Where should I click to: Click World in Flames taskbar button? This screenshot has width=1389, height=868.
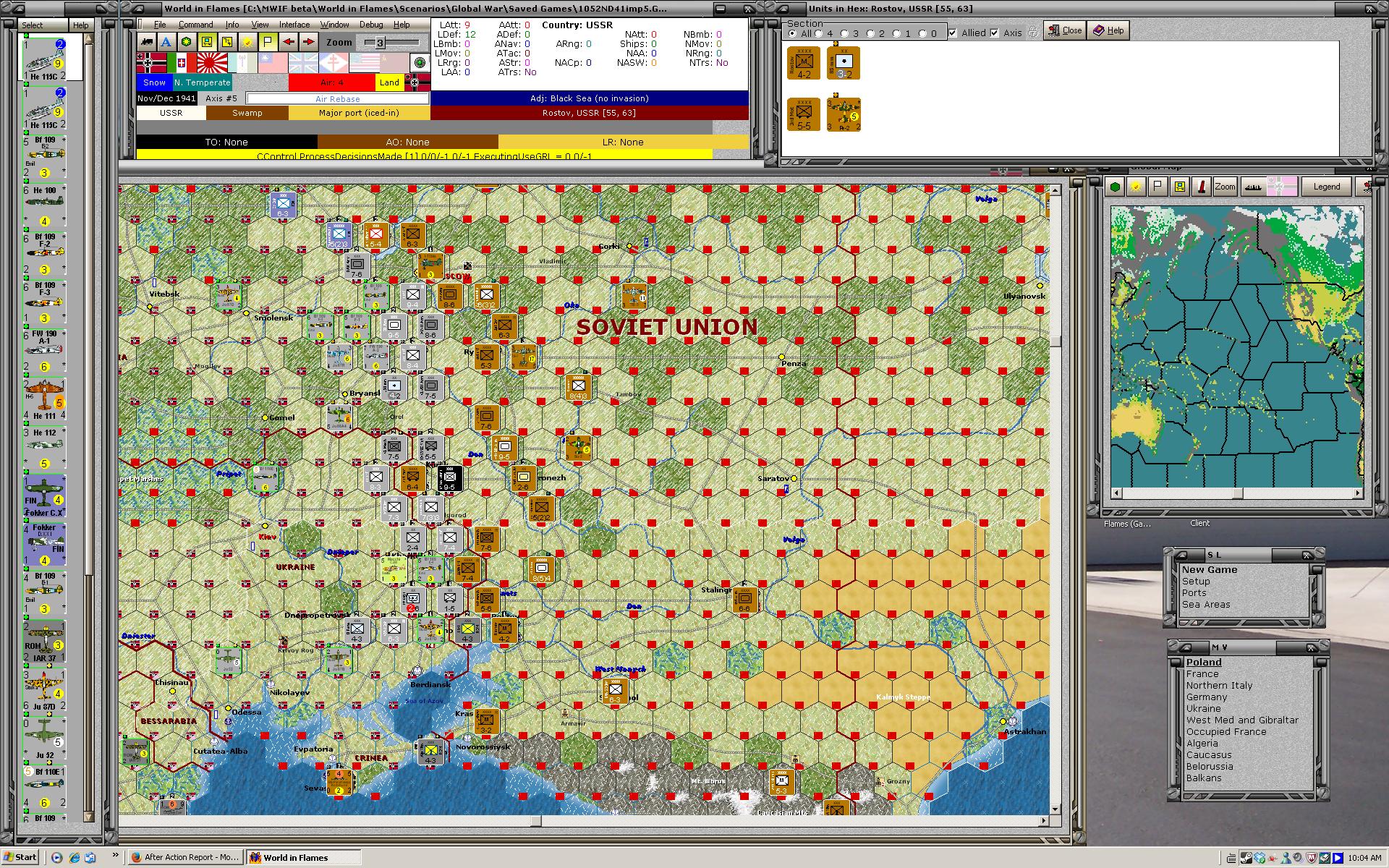tap(303, 858)
